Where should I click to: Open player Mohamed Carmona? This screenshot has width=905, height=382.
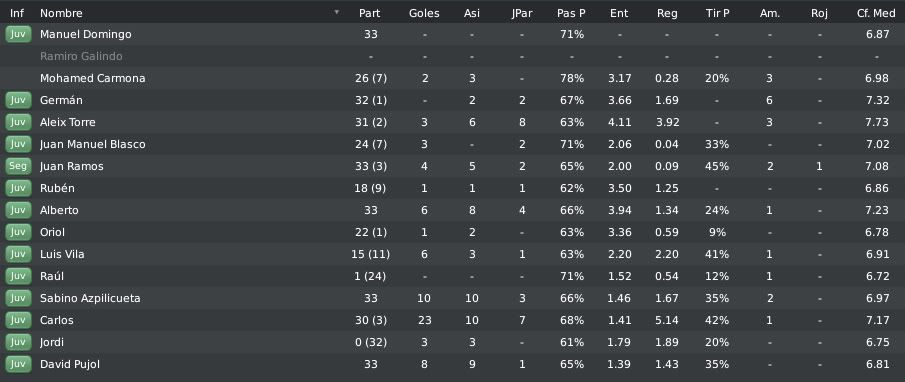coord(92,78)
